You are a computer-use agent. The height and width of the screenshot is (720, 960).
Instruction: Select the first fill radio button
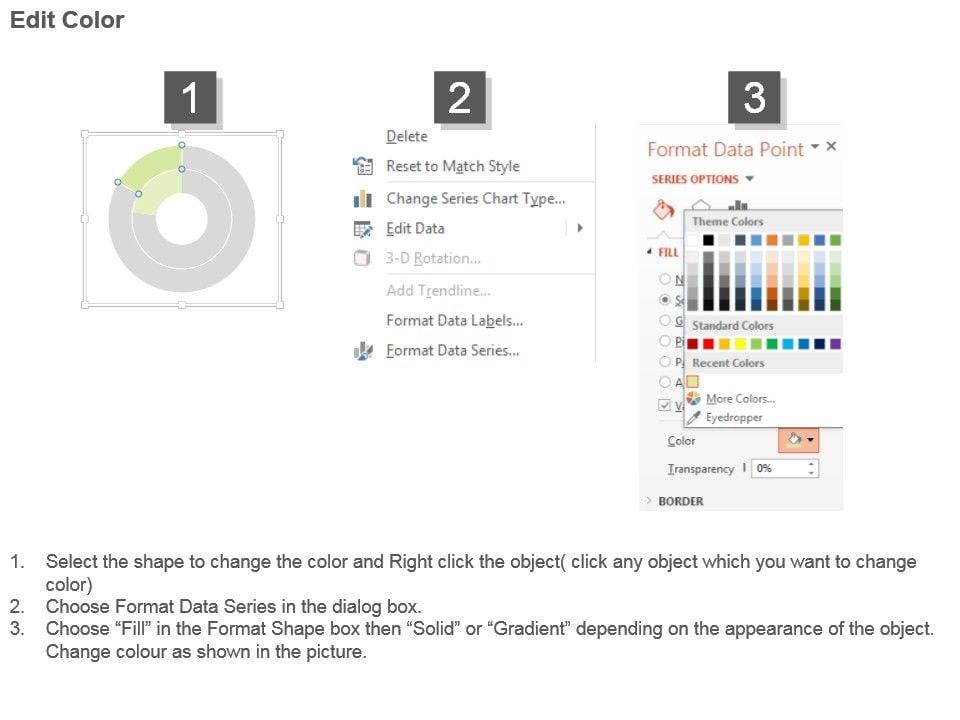(x=665, y=280)
